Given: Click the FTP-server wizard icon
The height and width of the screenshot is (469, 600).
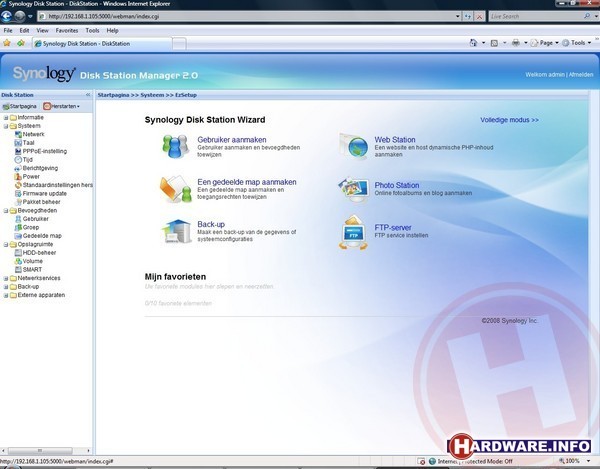Looking at the screenshot, I should [353, 232].
